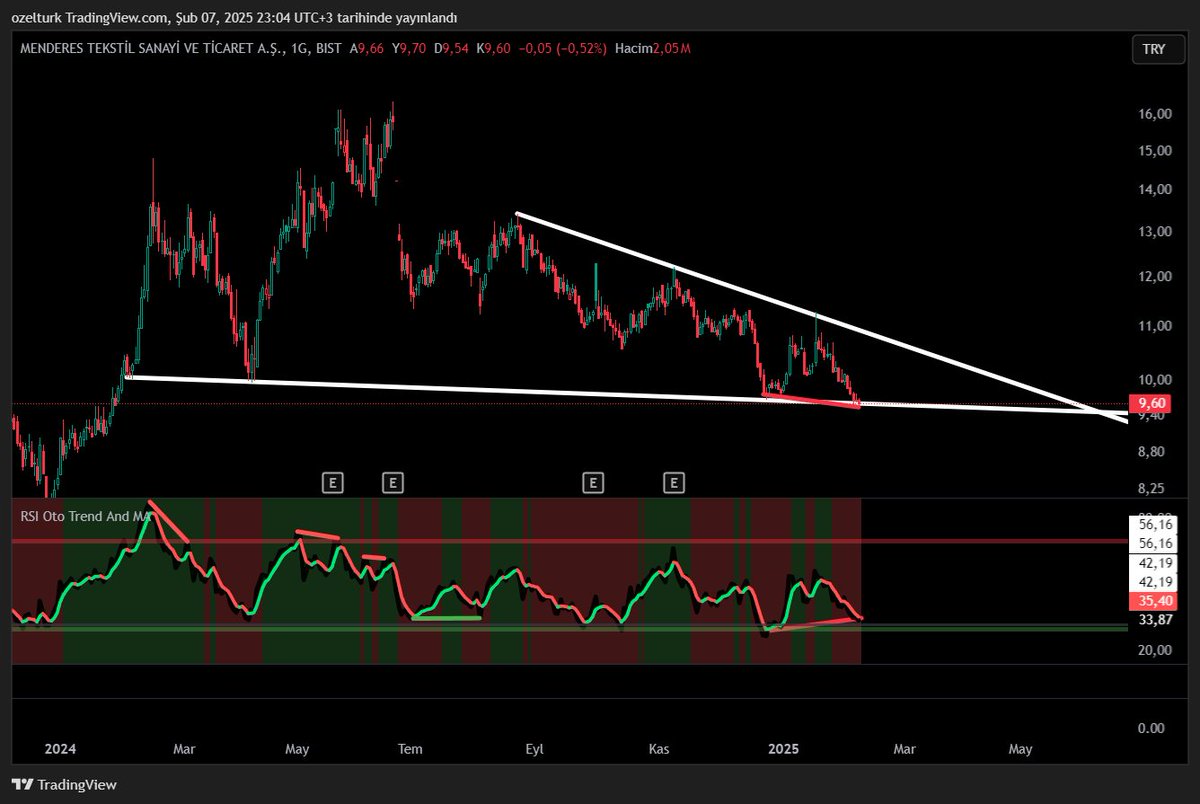Screen dimensions: 1200x804
Task: Click the ozelturk publish header text
Action: coord(234,17)
